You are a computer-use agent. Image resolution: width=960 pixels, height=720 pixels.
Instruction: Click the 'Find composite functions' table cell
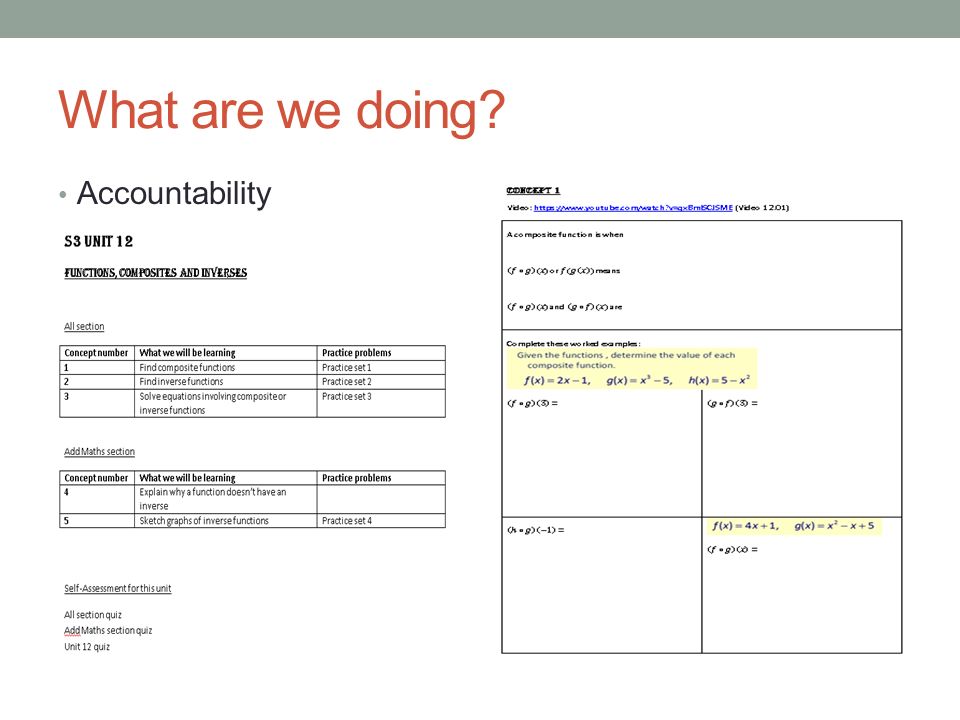(225, 367)
